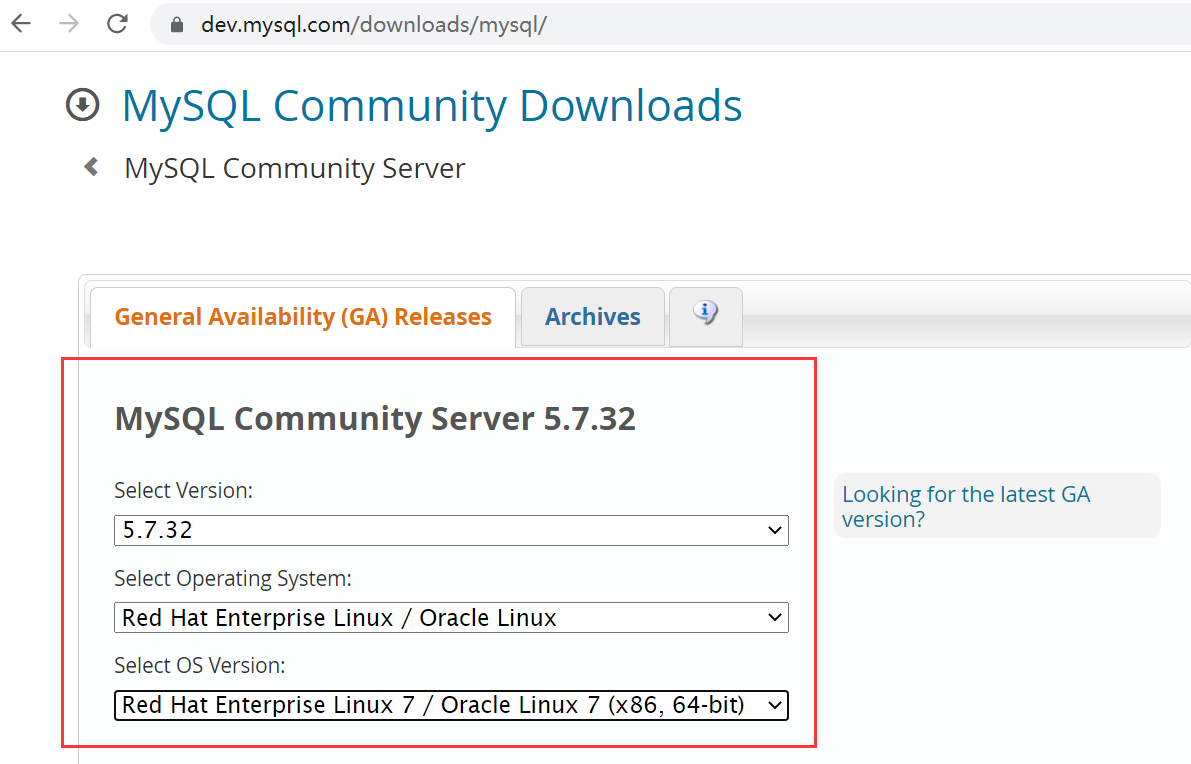1191x764 pixels.
Task: Open the Select Operating System dropdown
Action: click(450, 617)
